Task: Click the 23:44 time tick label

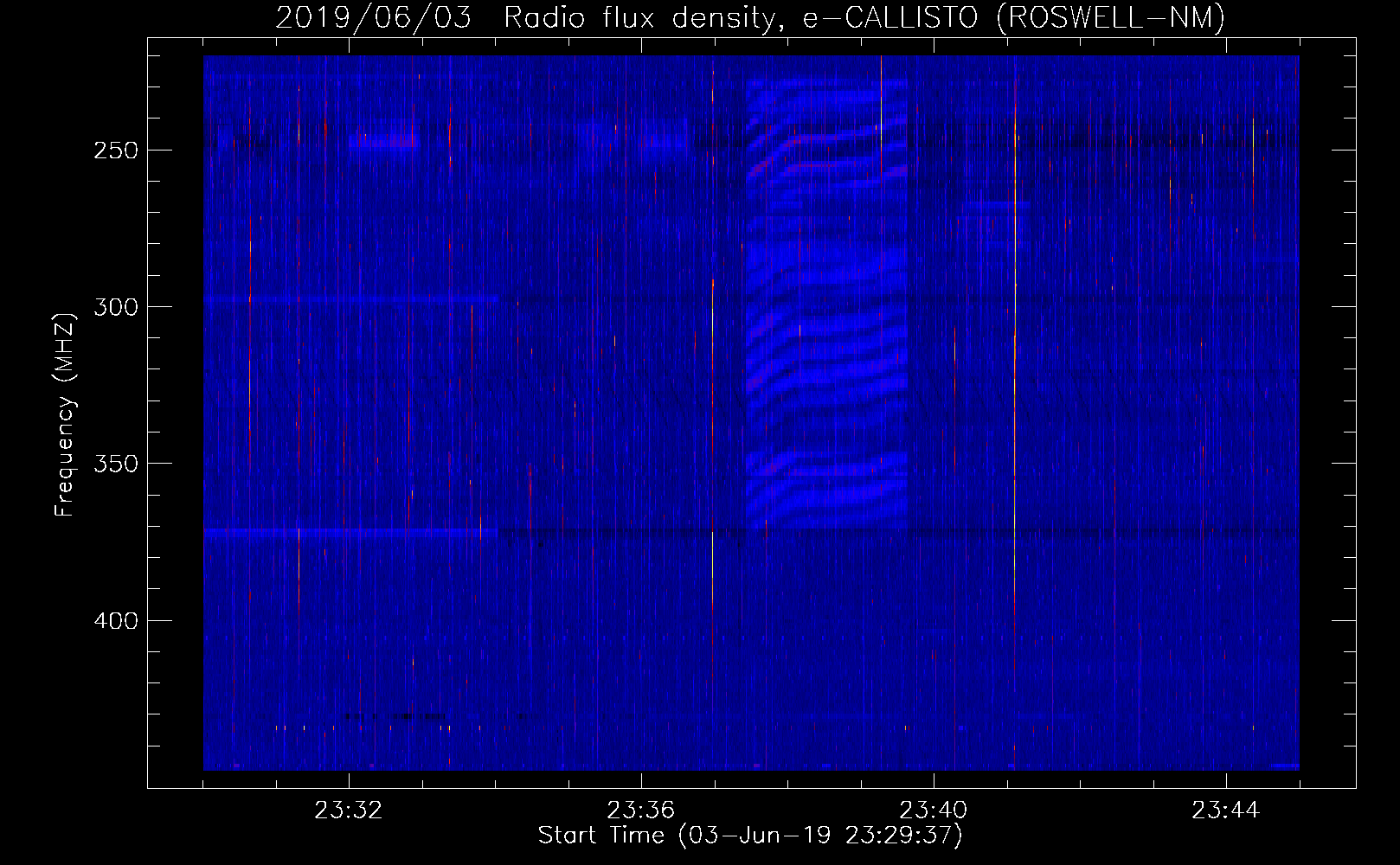Action: point(1226,811)
